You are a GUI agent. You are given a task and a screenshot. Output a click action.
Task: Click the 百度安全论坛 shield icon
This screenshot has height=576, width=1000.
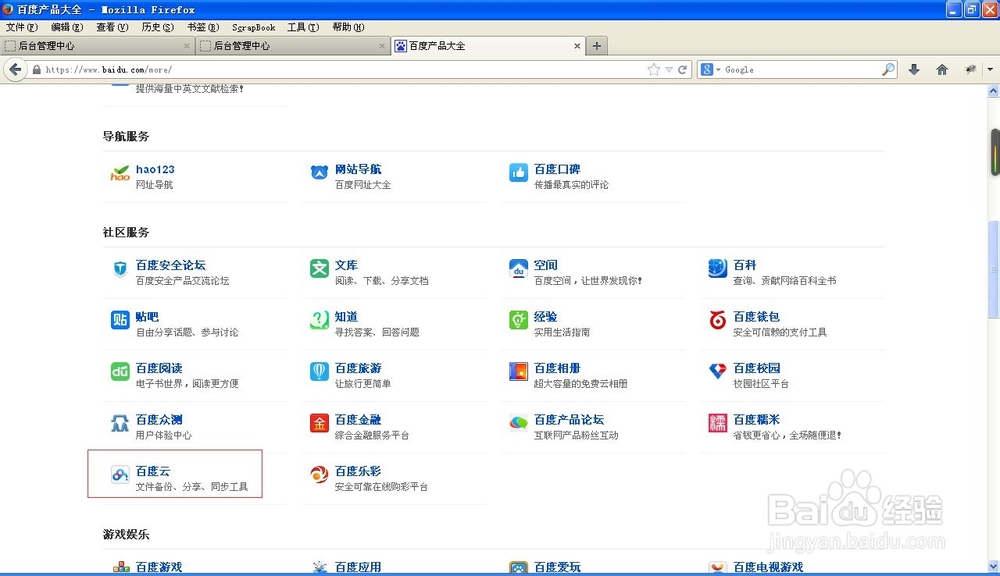tap(120, 269)
